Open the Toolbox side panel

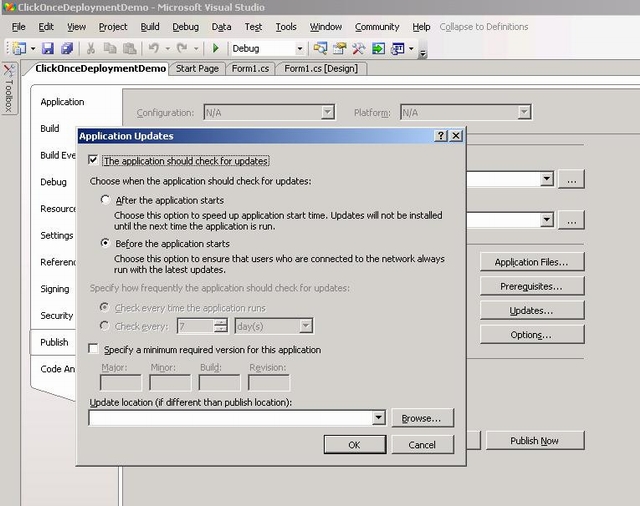click(9, 89)
